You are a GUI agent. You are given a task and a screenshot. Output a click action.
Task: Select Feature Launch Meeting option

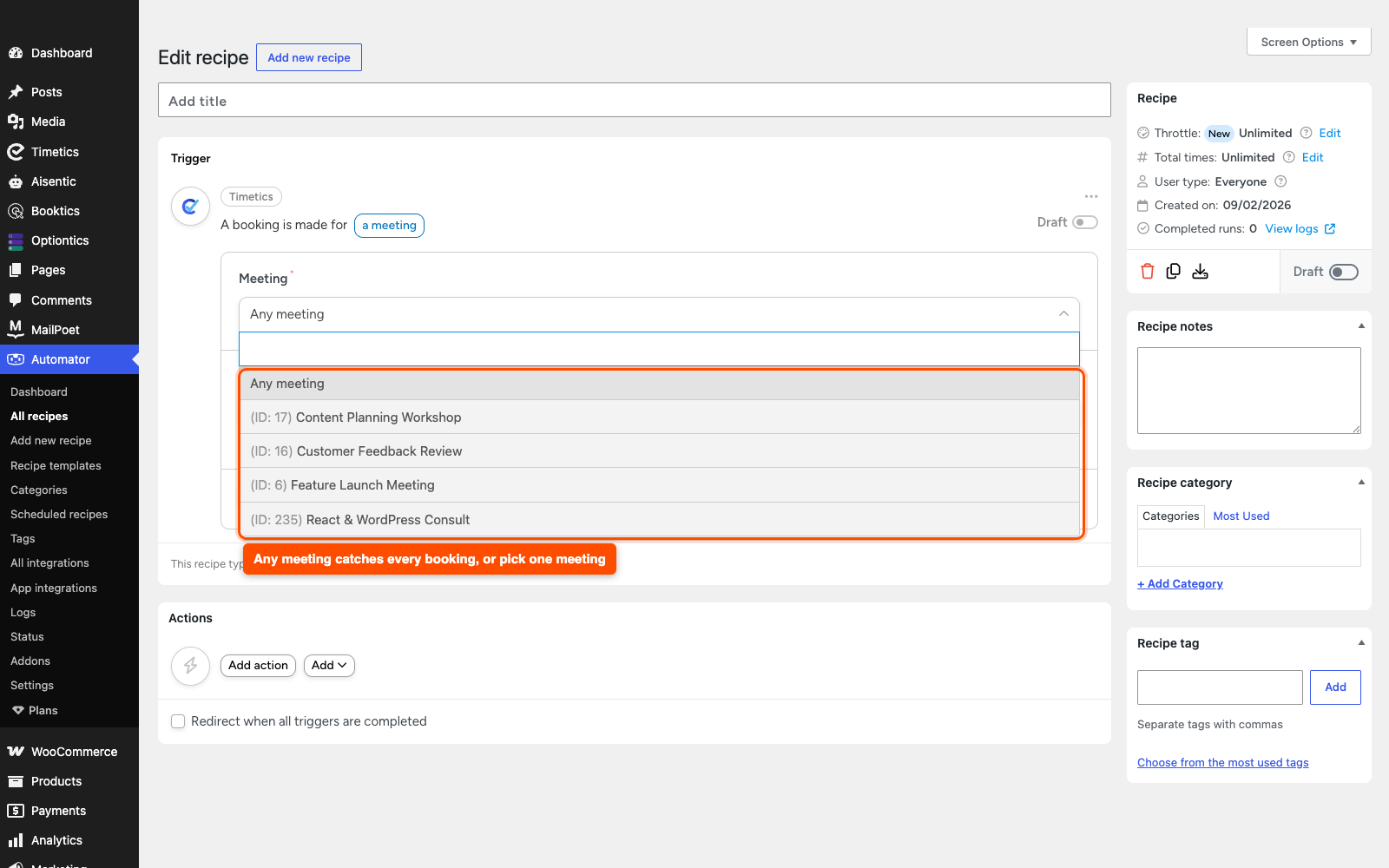[x=659, y=485]
